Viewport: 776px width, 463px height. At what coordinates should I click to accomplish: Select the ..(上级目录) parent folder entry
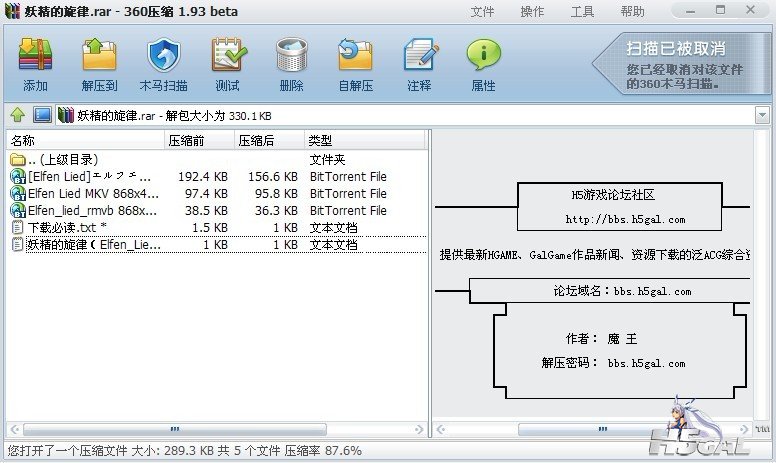click(60, 160)
